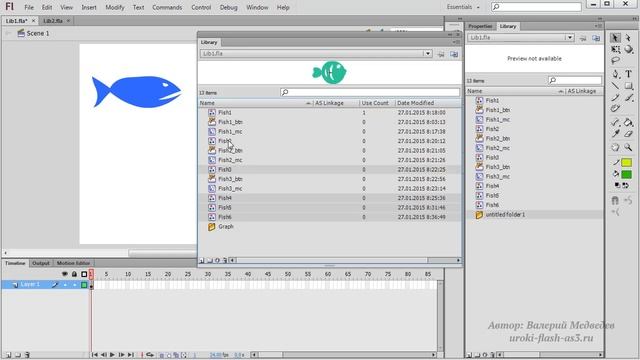
Task: Click Name column sort arrow in floating Library
Action: click(308, 103)
